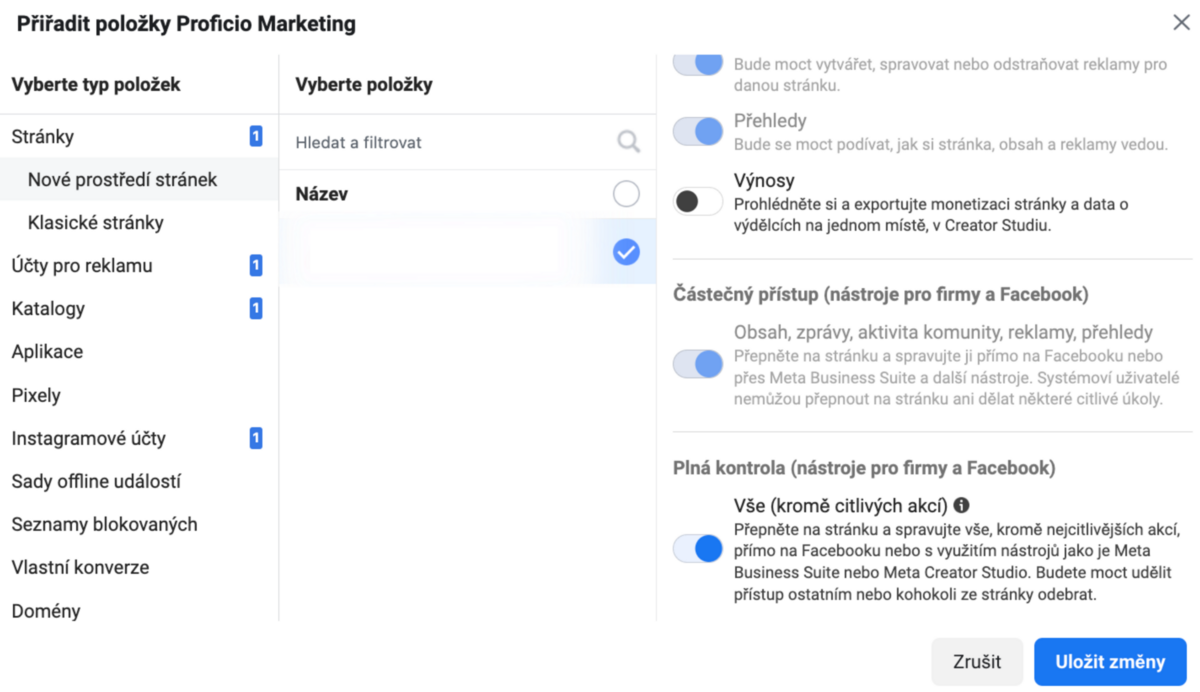This screenshot has height=692, width=1200.
Task: Click the badge beside Účty pro reklamu
Action: pyautogui.click(x=256, y=265)
